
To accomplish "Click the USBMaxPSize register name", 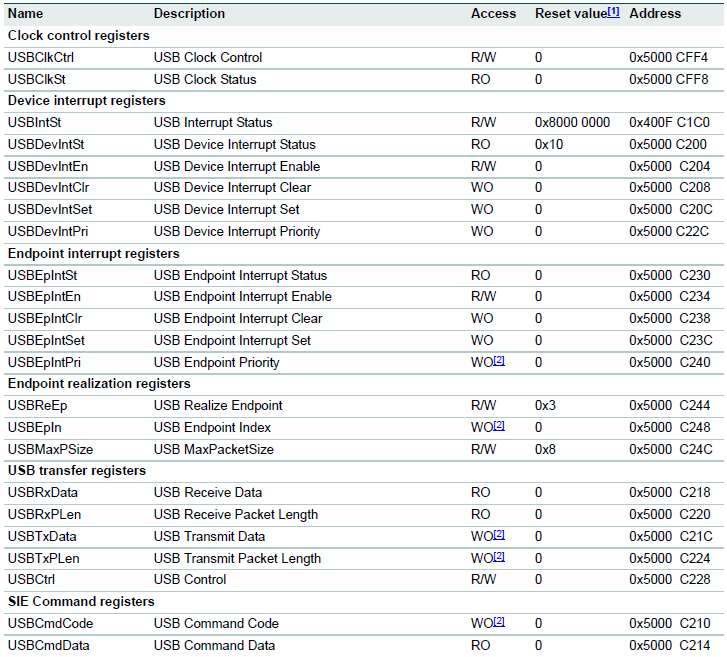I will pyautogui.click(x=50, y=450).
